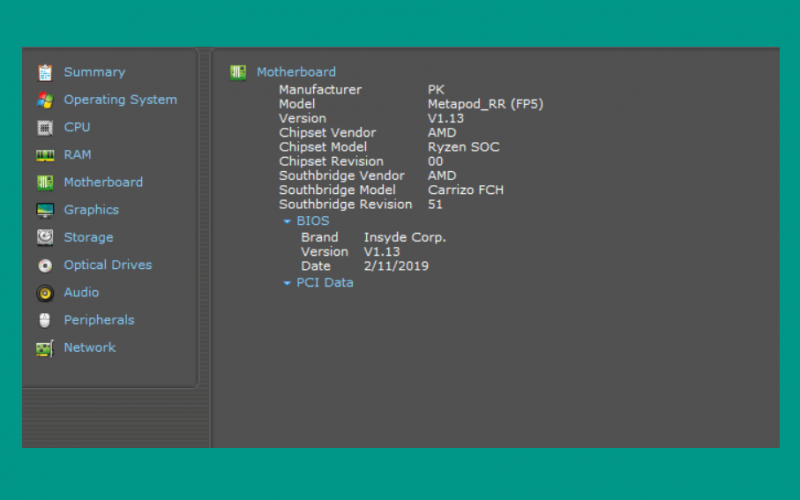Click the Manufacturer label
This screenshot has width=800, height=500.
[320, 90]
